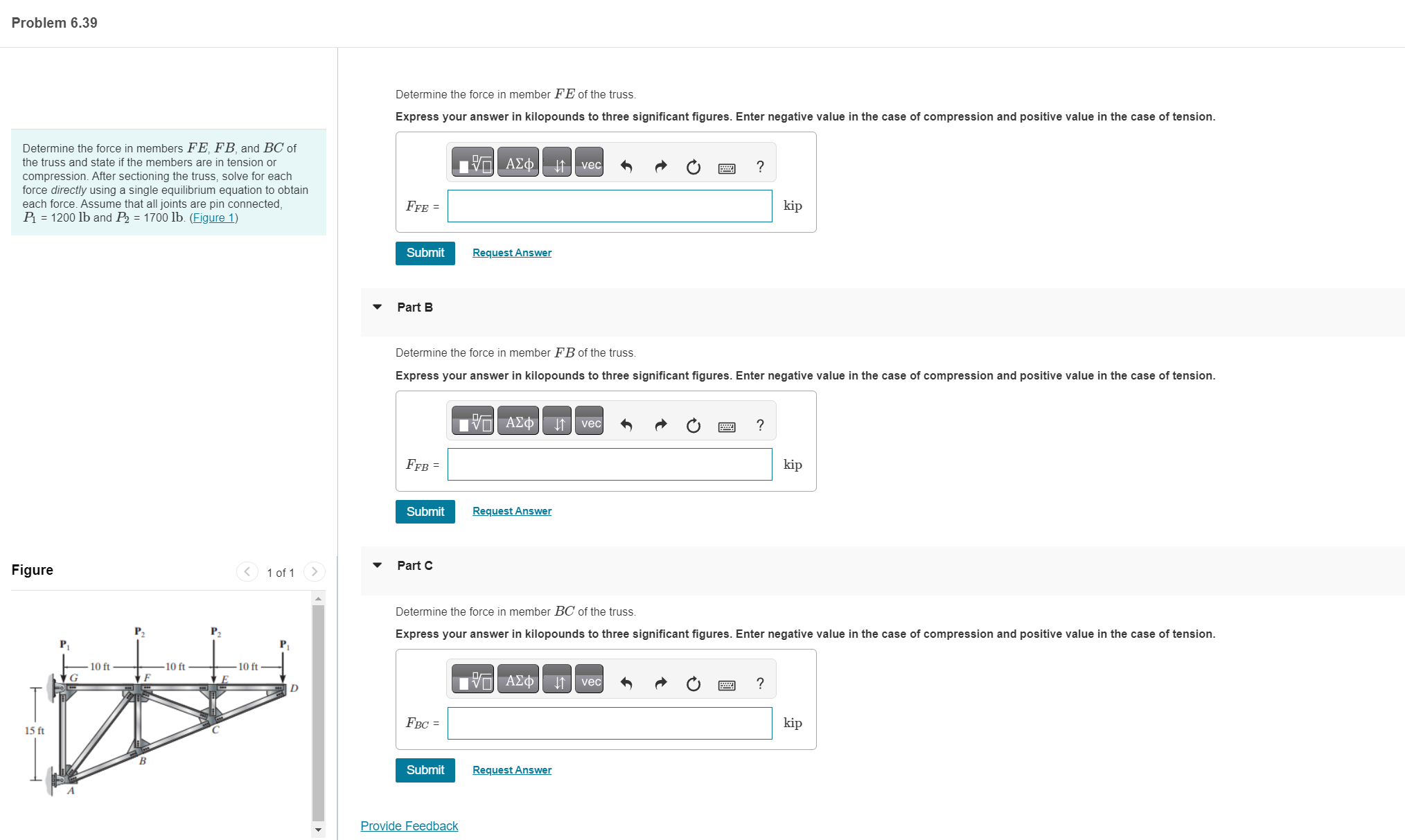Screen dimensions: 1405x840
Task: Open help for the FE answer box
Action: (760, 166)
